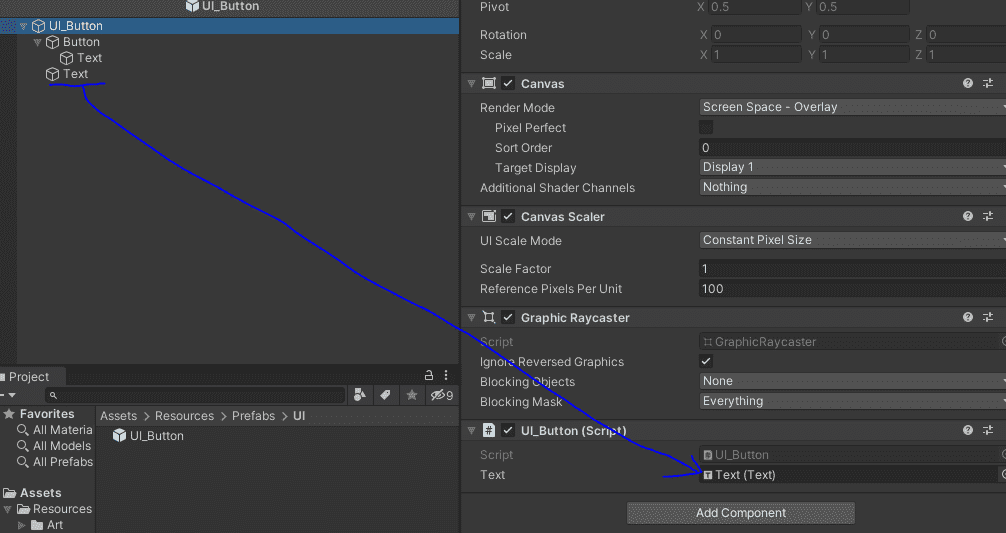Open Graphic Raycaster help icon
The image size is (1006, 533).
click(968, 318)
